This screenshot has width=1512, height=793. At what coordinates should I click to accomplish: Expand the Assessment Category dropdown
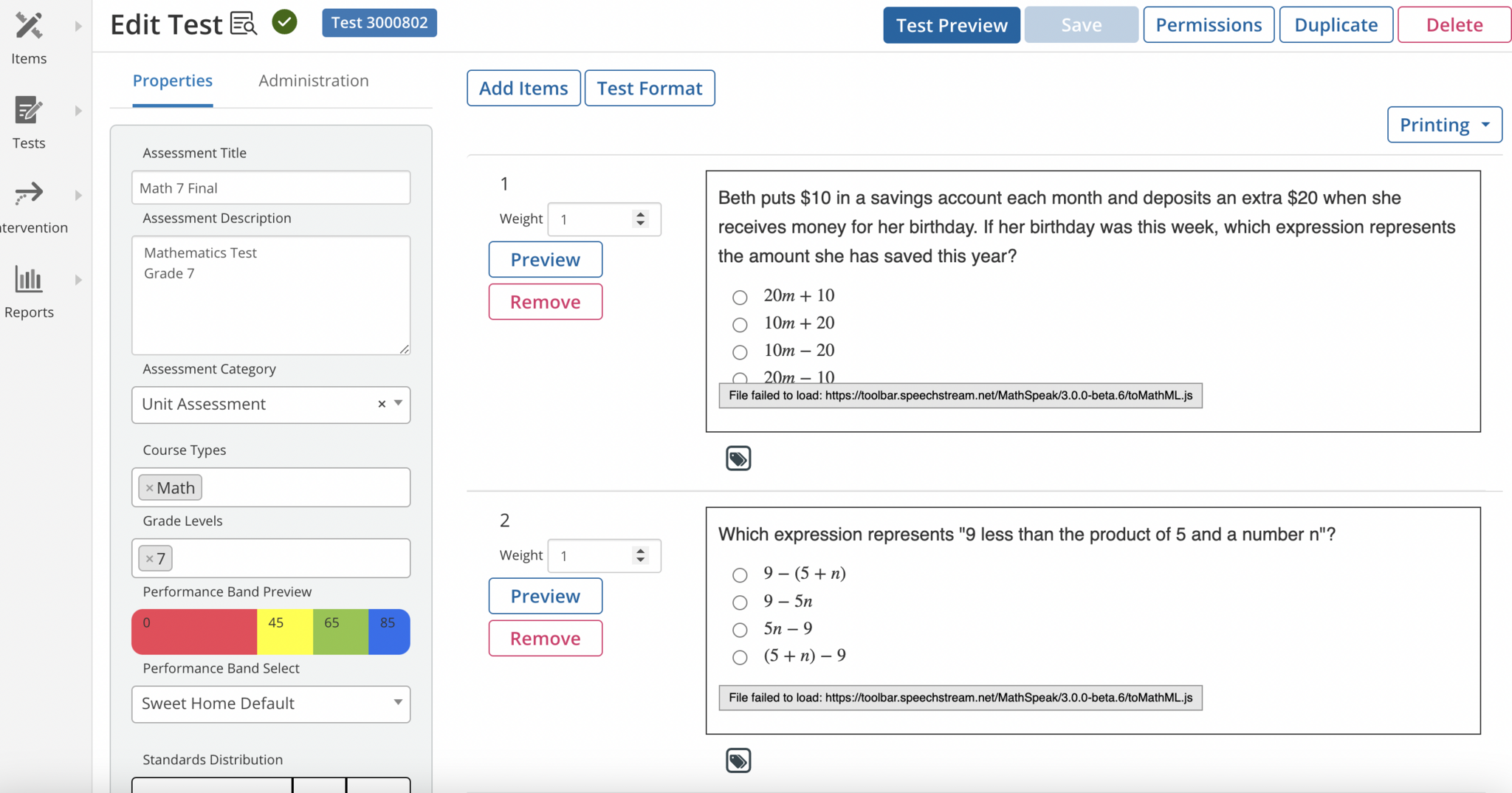(399, 403)
